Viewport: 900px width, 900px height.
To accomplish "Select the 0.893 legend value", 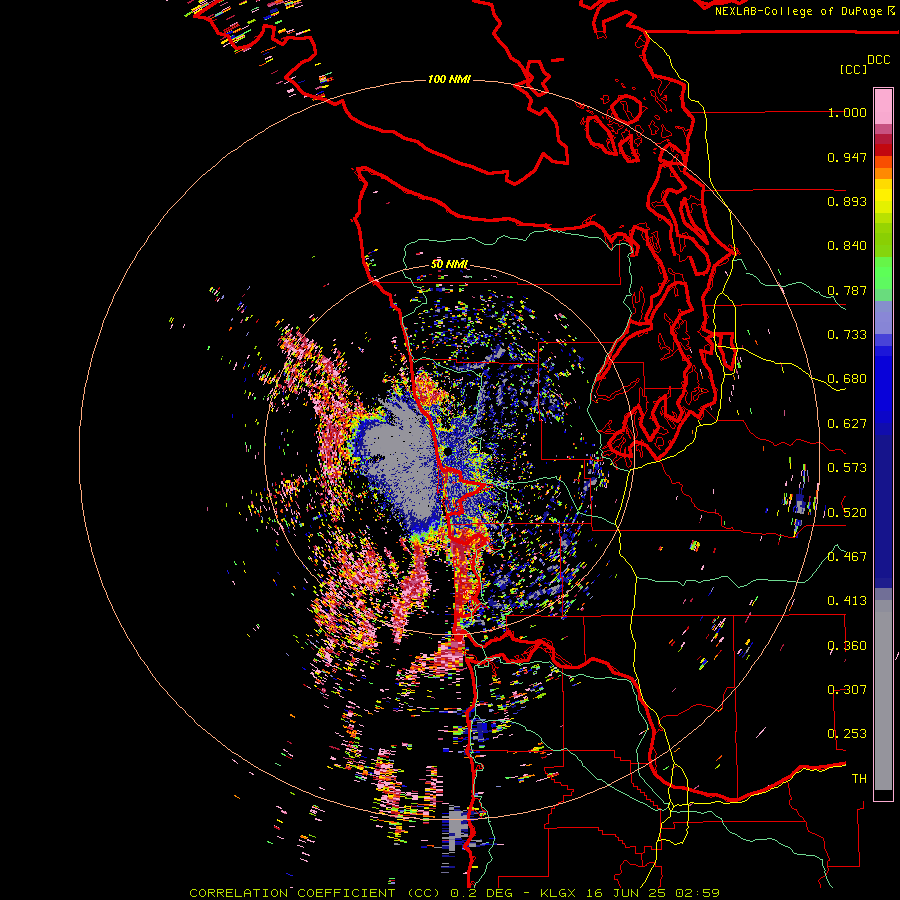I will click(847, 201).
